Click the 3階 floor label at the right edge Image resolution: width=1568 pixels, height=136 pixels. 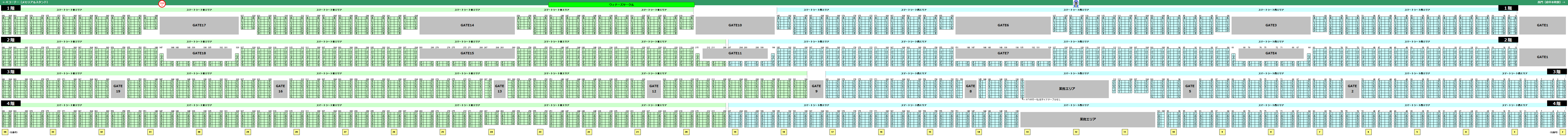pyautogui.click(x=1557, y=72)
